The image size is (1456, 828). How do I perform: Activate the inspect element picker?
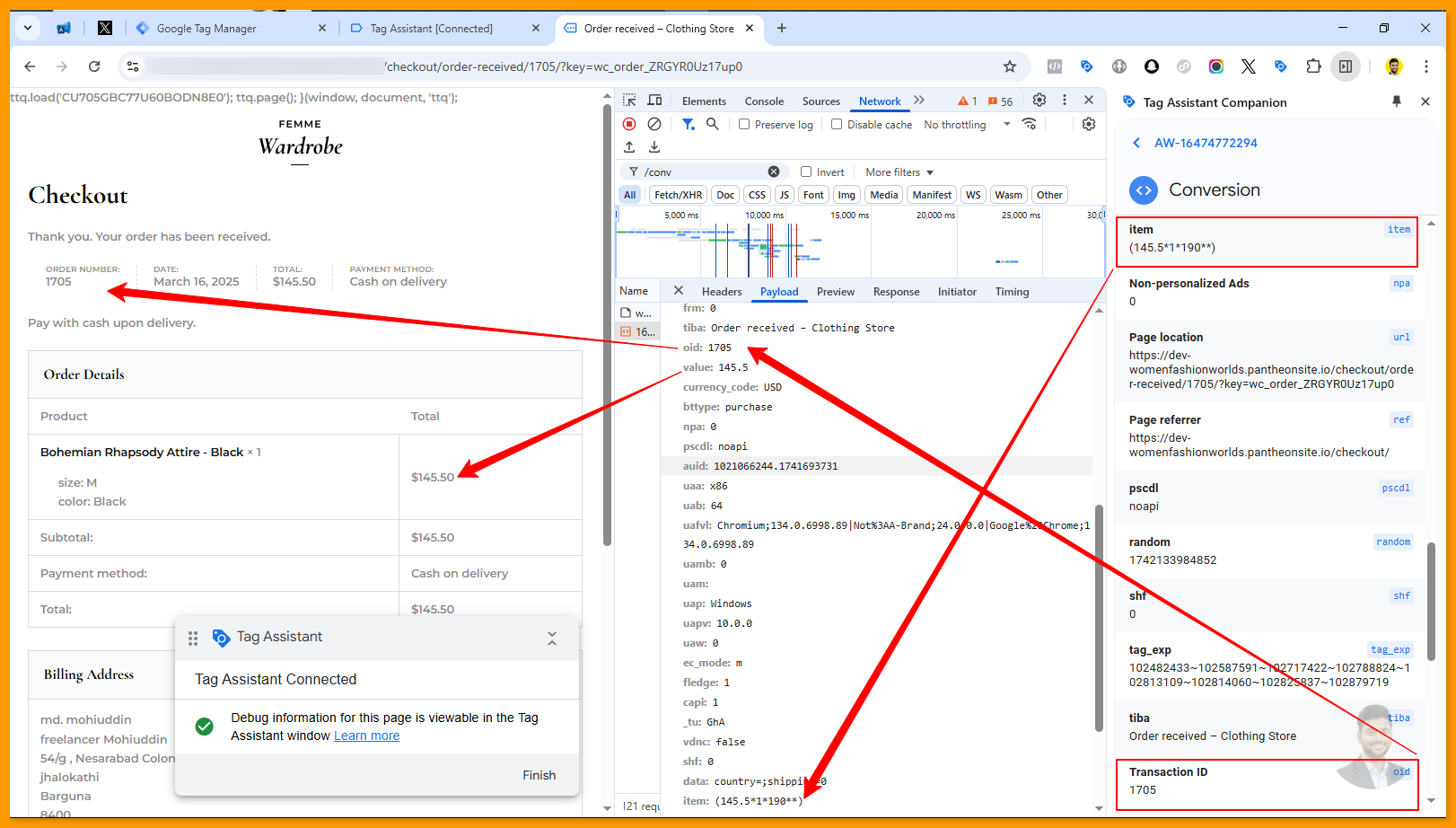tap(629, 101)
